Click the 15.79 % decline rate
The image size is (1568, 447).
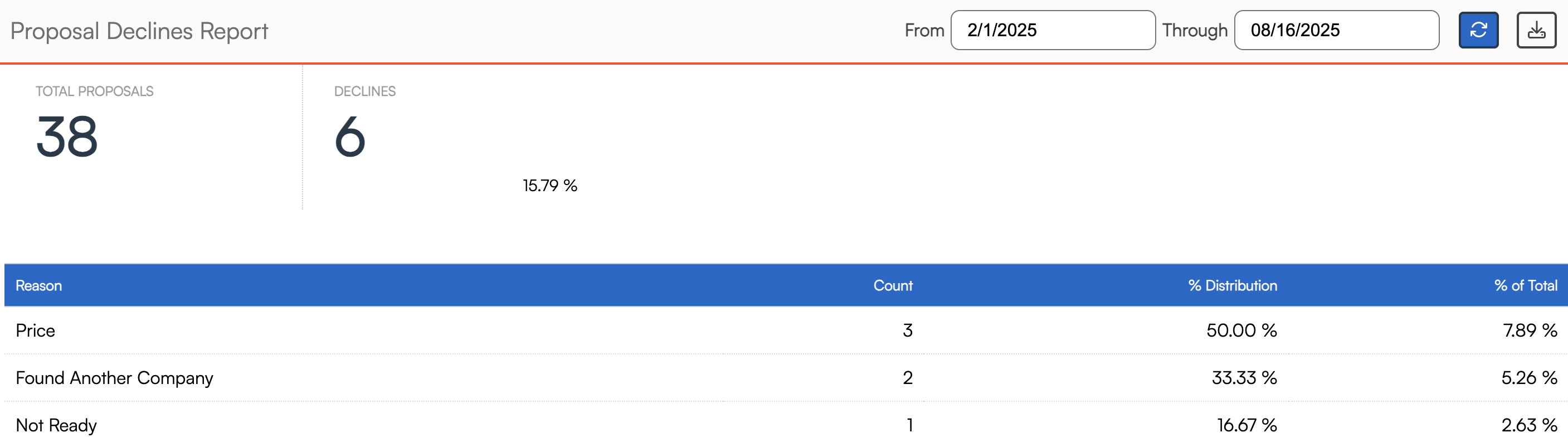(x=549, y=185)
